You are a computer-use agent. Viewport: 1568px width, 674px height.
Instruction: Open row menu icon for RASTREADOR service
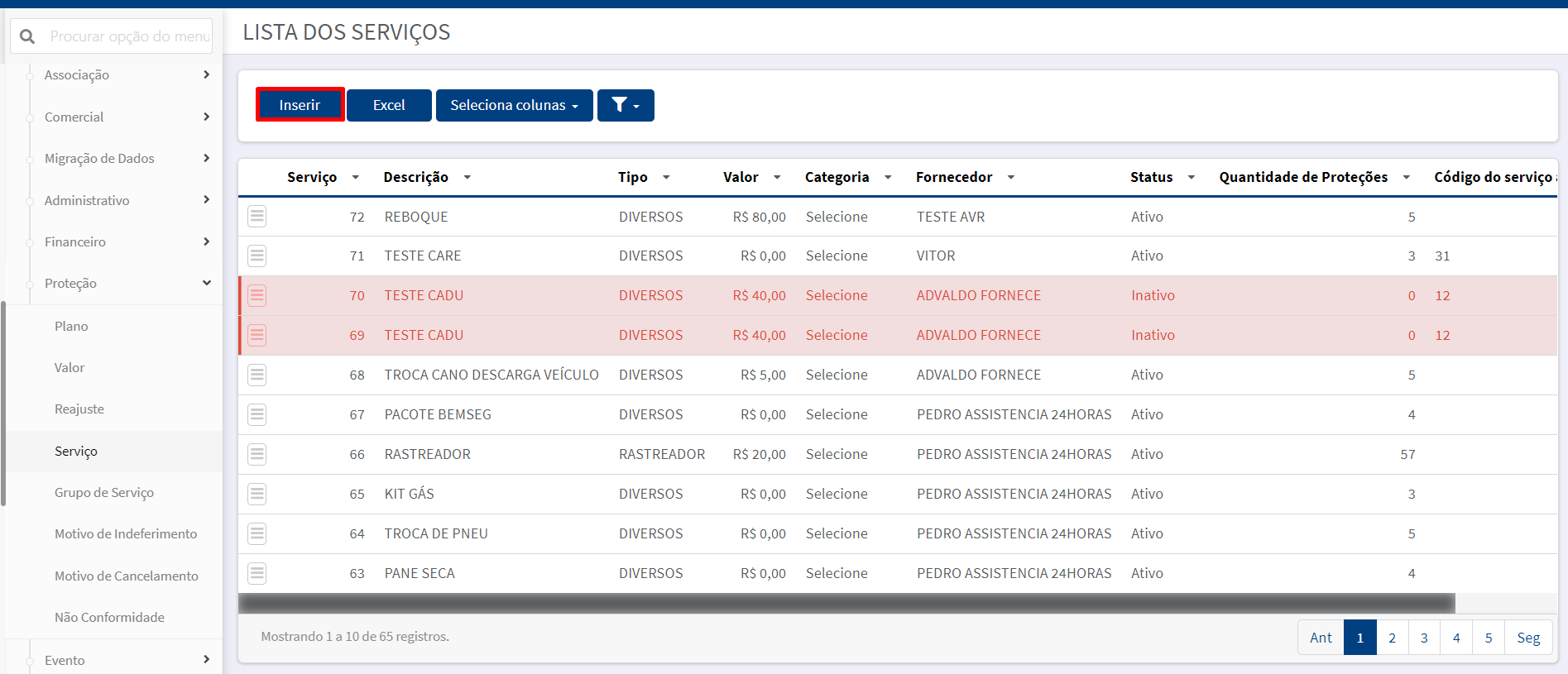(257, 454)
